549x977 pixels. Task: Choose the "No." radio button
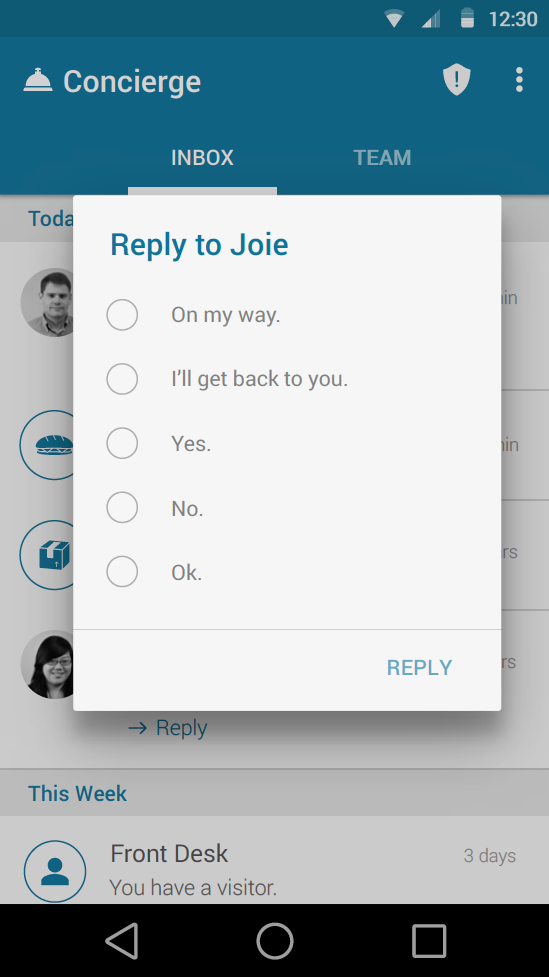tap(122, 507)
